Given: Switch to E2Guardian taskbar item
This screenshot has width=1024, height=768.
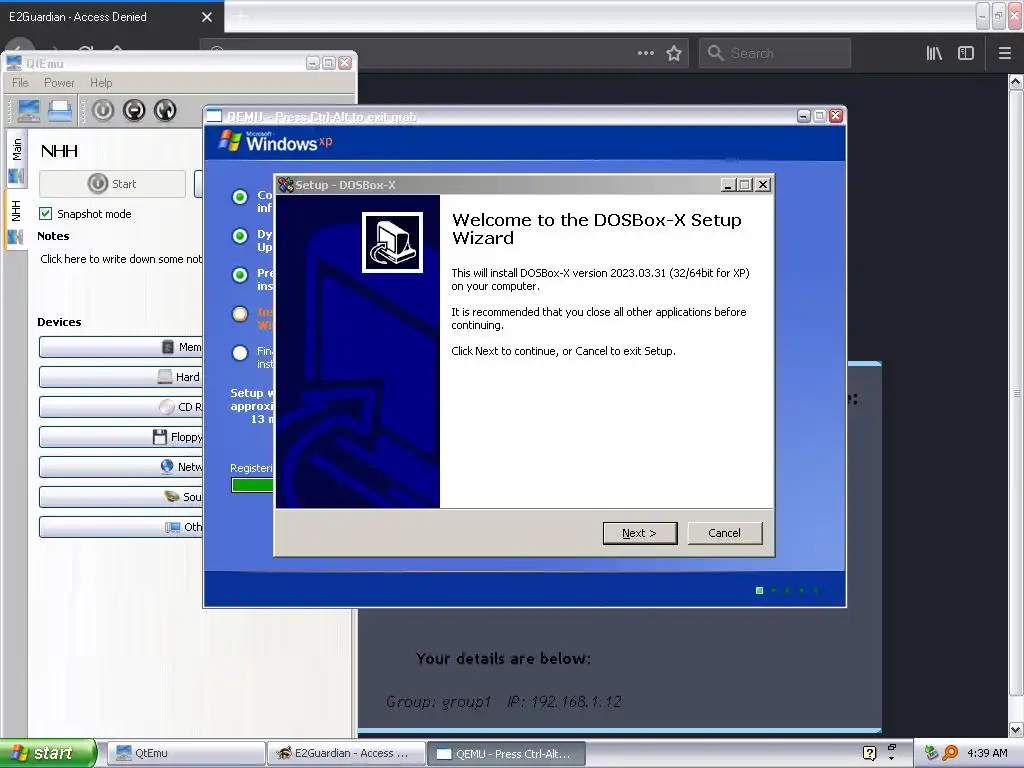Looking at the screenshot, I should (346, 753).
